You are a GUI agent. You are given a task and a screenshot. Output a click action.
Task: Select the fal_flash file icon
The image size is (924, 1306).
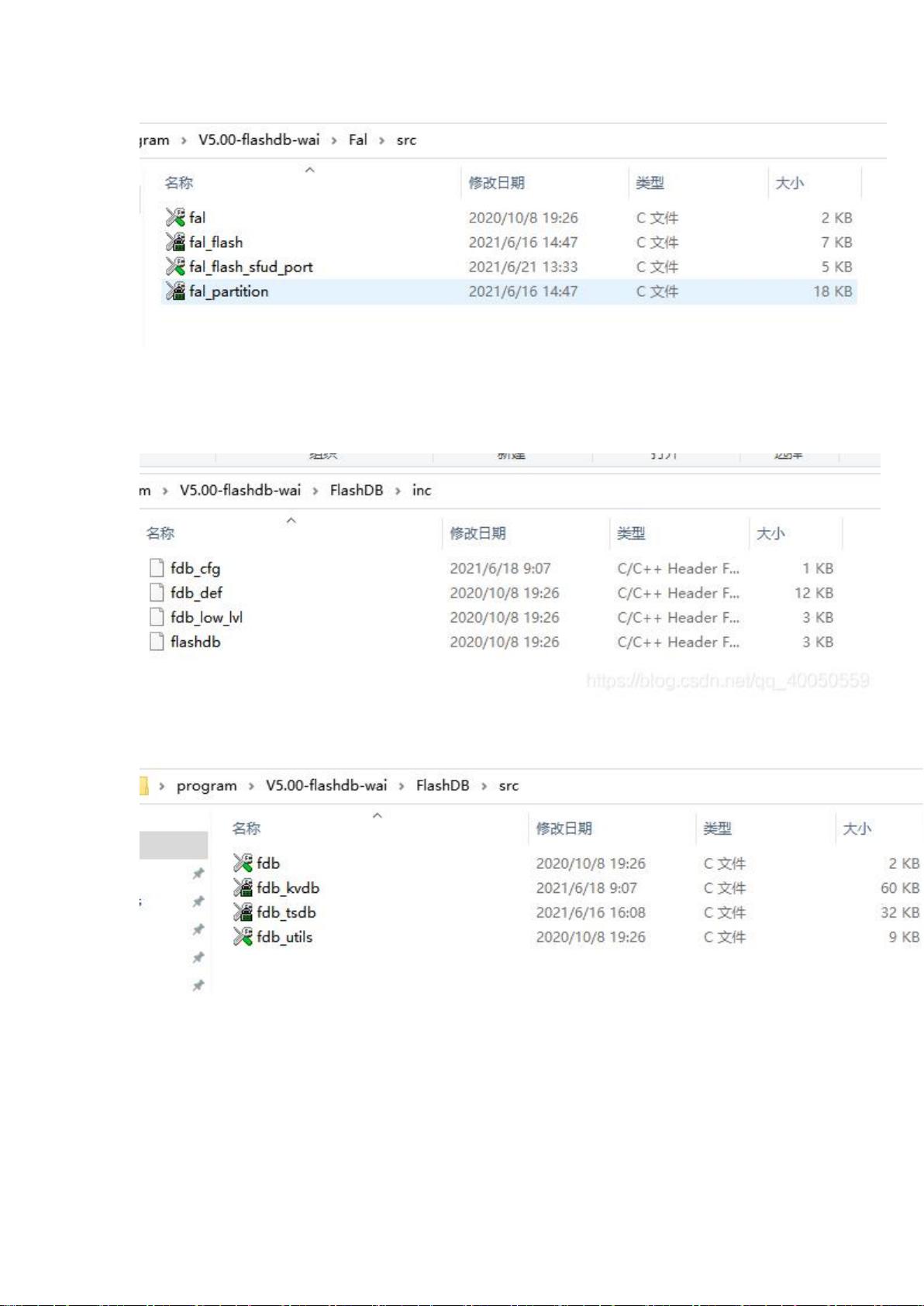175,243
